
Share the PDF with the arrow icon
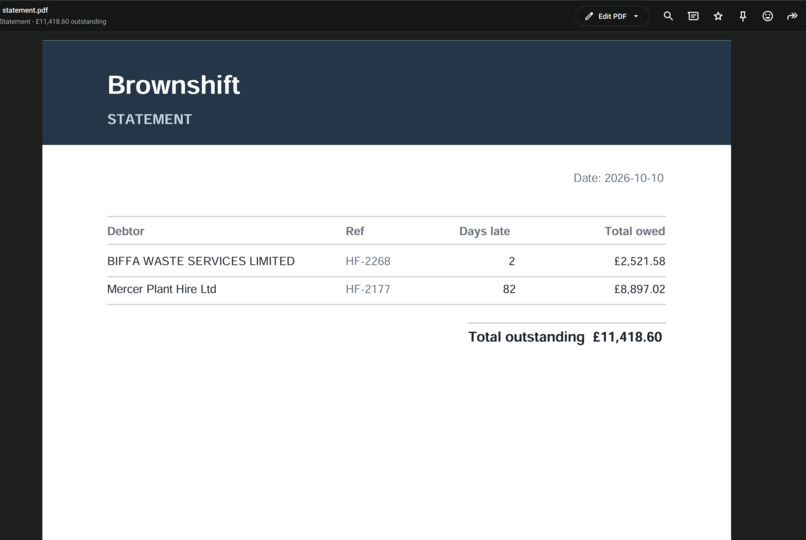click(x=792, y=16)
